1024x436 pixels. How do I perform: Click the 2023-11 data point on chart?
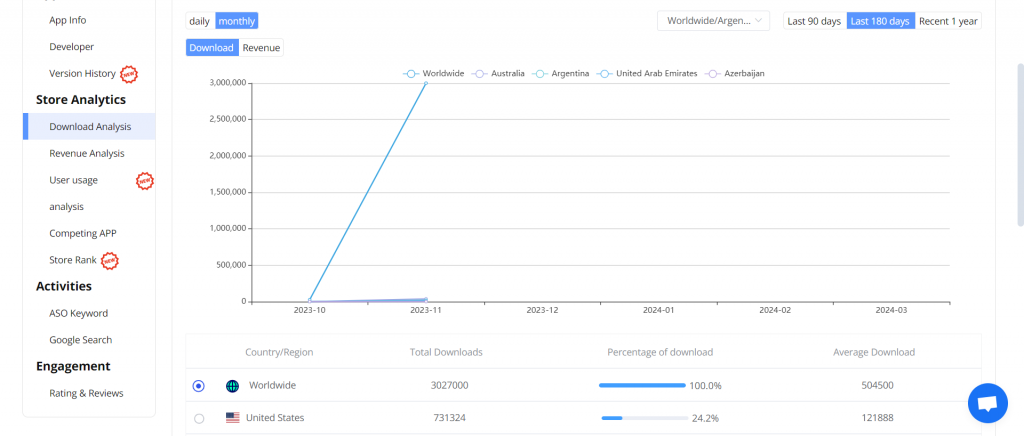pyautogui.click(x=426, y=83)
